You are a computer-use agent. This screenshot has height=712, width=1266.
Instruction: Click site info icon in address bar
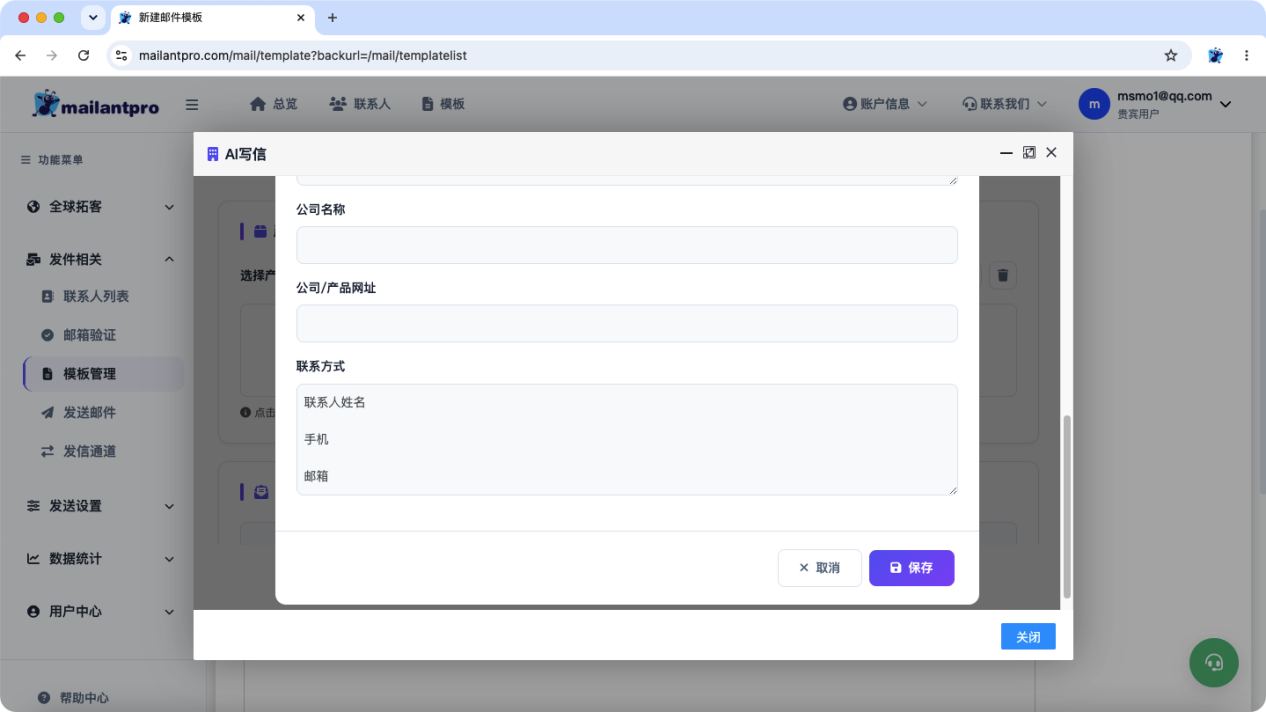point(121,56)
